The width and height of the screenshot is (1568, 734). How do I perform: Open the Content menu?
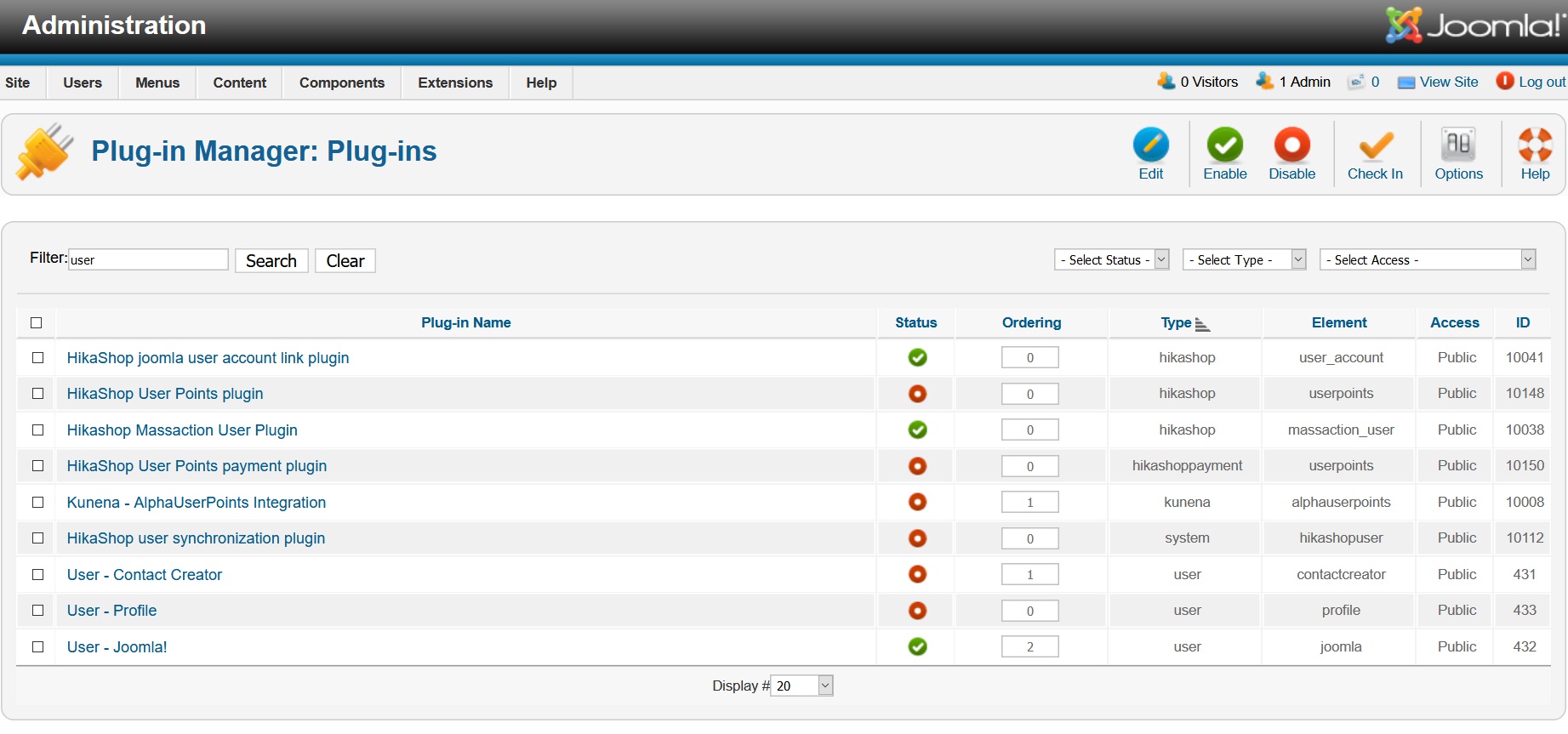(240, 83)
